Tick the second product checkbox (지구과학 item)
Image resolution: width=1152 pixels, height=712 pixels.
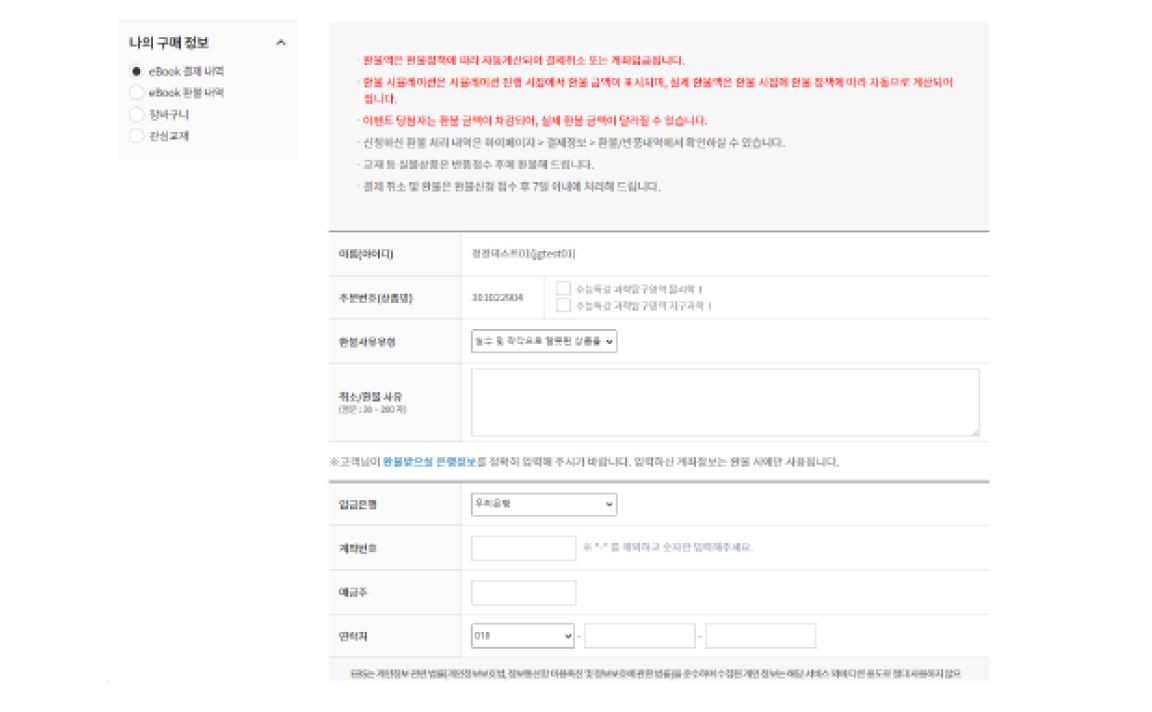(x=564, y=305)
